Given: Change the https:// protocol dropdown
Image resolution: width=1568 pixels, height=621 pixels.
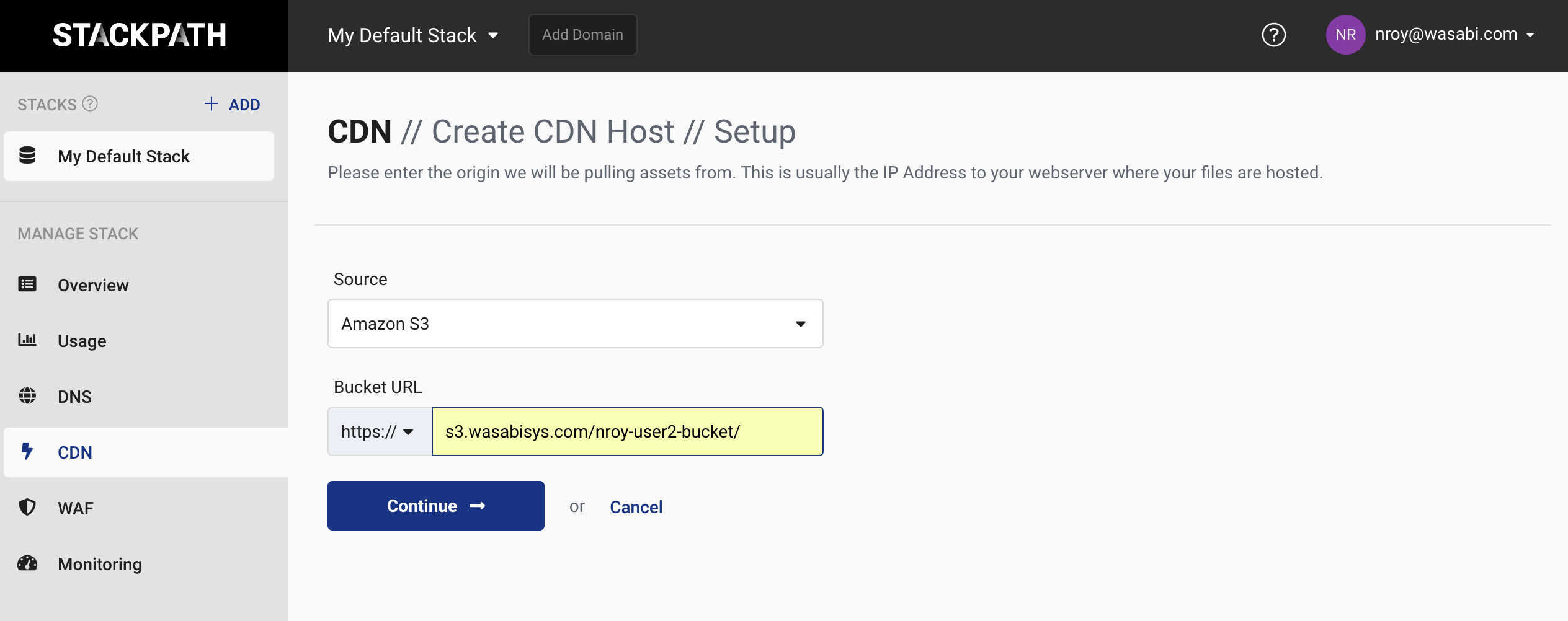Looking at the screenshot, I should [380, 431].
